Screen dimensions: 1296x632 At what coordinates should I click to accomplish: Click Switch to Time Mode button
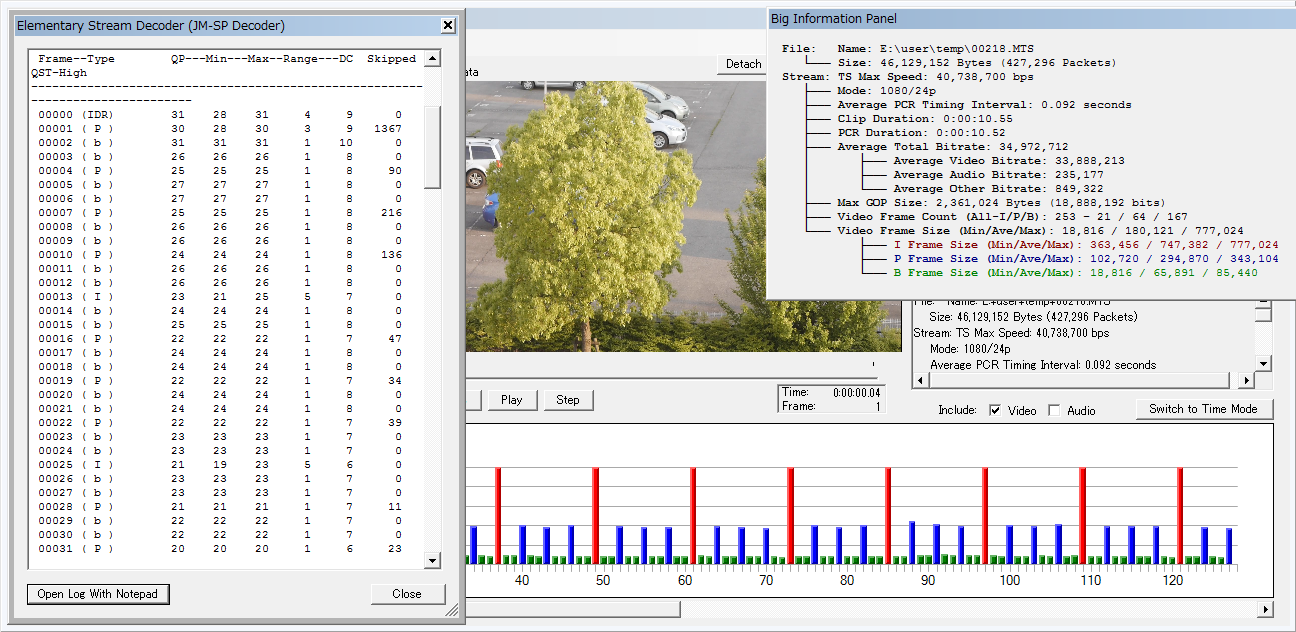[1203, 409]
